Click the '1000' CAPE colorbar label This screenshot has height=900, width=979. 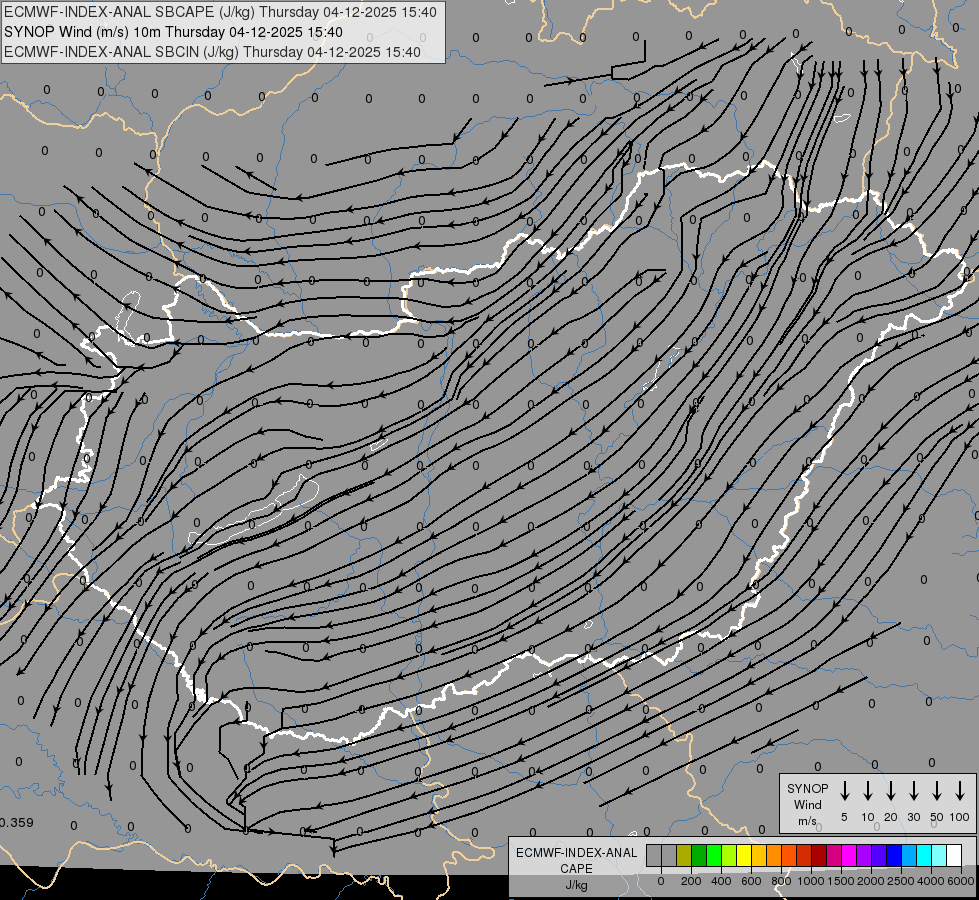coord(811,881)
